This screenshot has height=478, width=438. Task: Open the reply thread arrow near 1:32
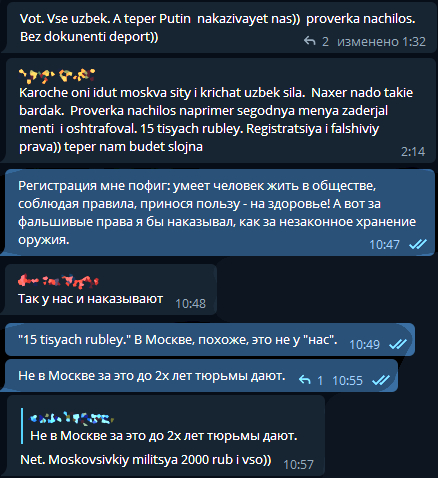pyautogui.click(x=310, y=42)
